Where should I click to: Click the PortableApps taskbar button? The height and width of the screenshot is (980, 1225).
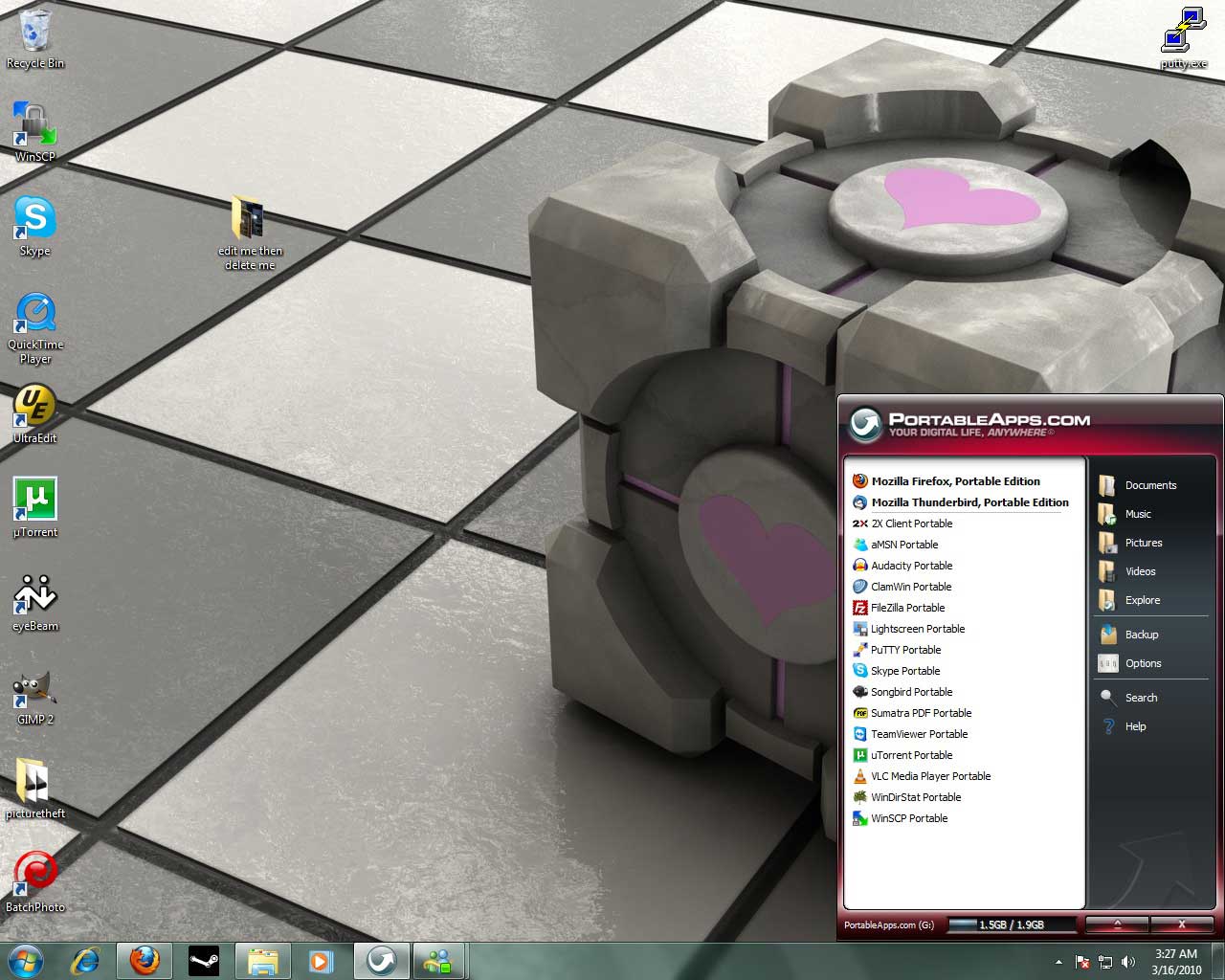click(x=382, y=960)
